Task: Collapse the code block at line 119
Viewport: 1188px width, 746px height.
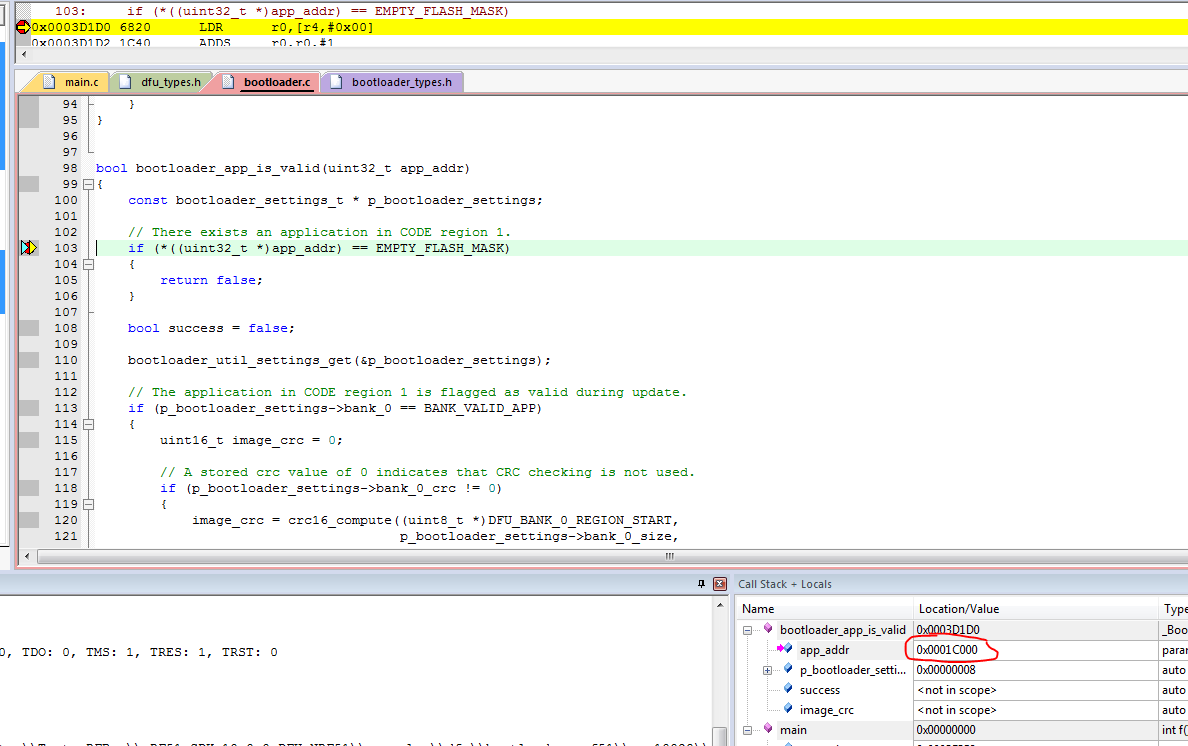Action: coord(89,504)
